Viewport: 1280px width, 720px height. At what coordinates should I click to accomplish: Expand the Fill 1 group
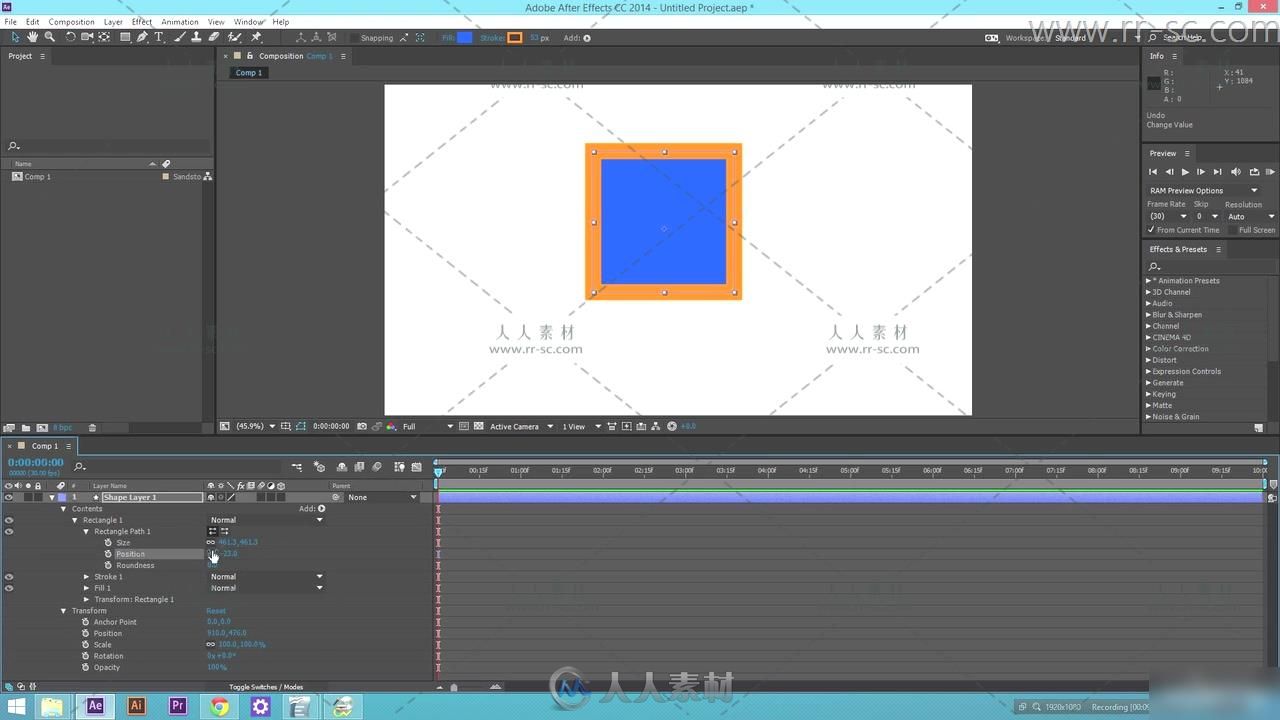point(86,588)
